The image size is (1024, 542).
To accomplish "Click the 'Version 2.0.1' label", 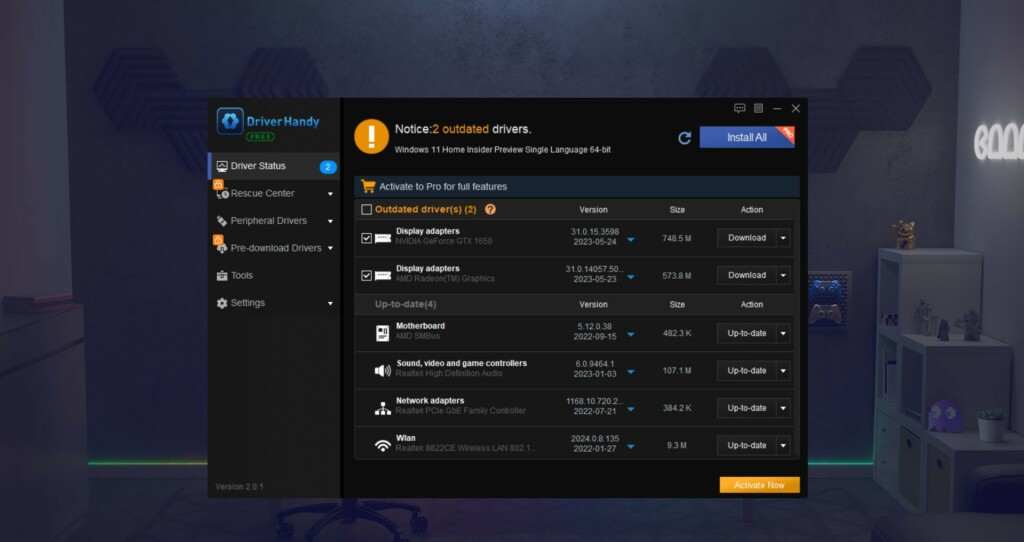I will 240,486.
